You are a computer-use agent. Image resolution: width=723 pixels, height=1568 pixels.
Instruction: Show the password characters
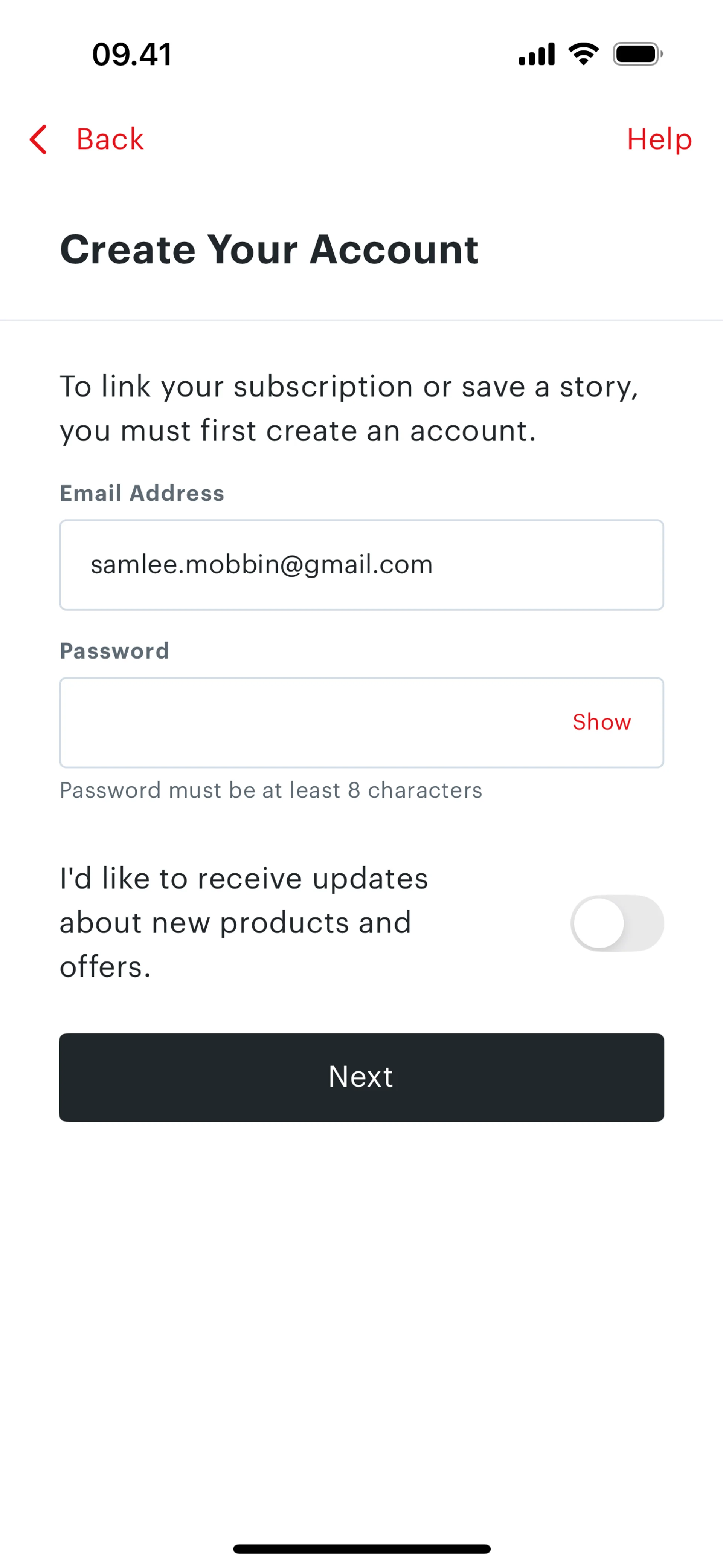[601, 723]
